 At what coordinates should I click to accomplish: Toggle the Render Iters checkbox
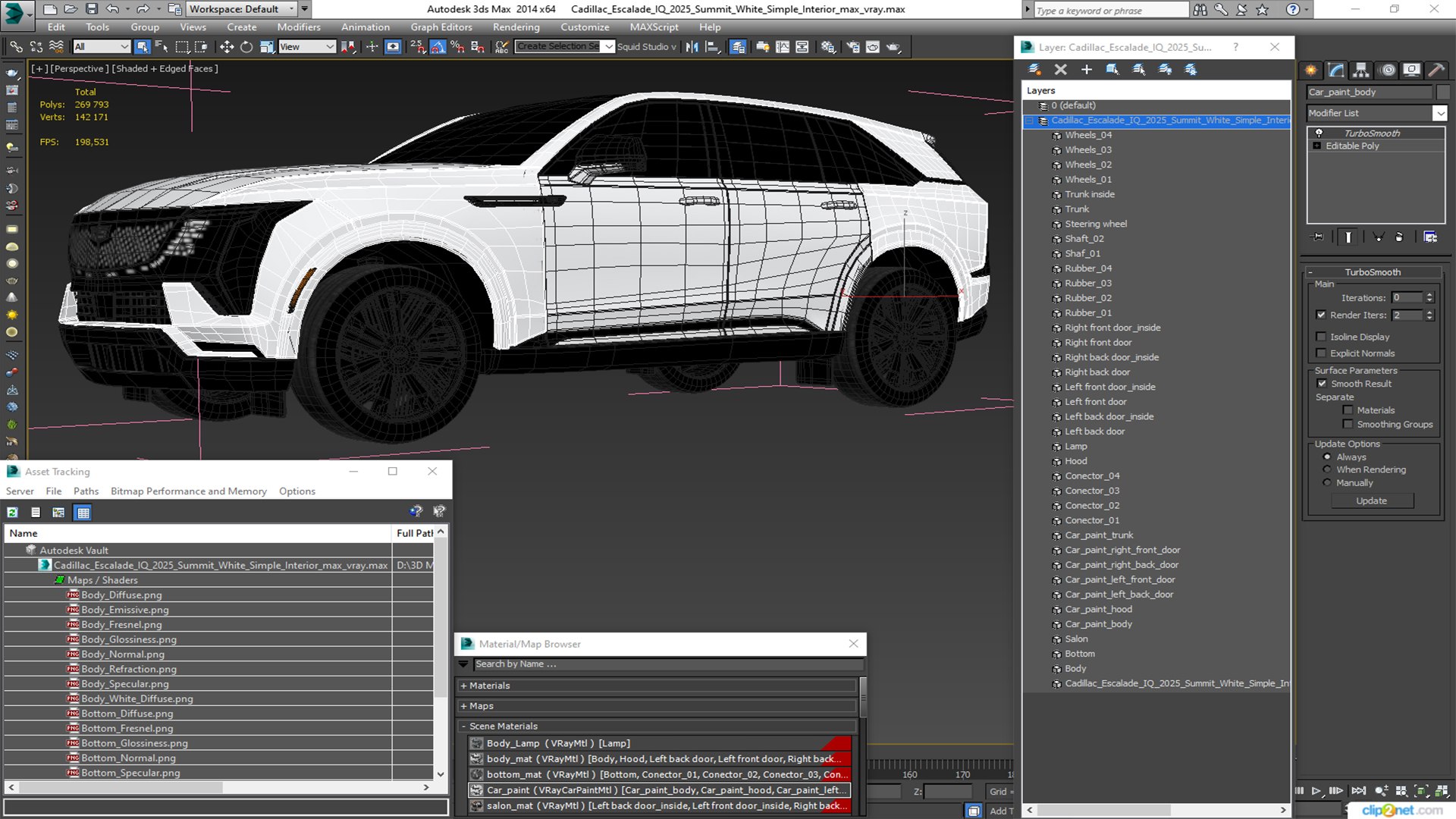pos(1321,315)
